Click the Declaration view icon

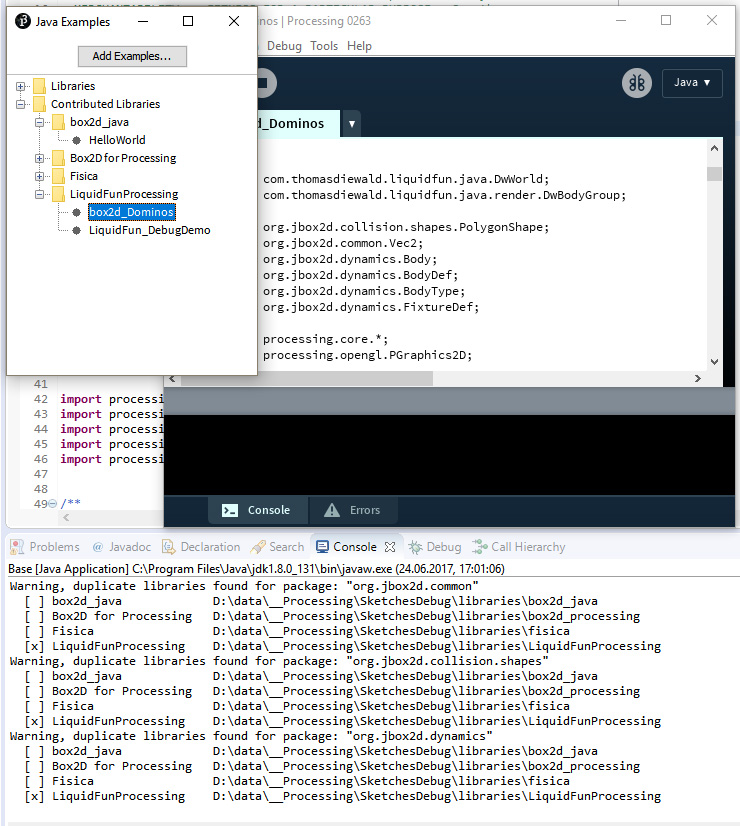pos(169,547)
